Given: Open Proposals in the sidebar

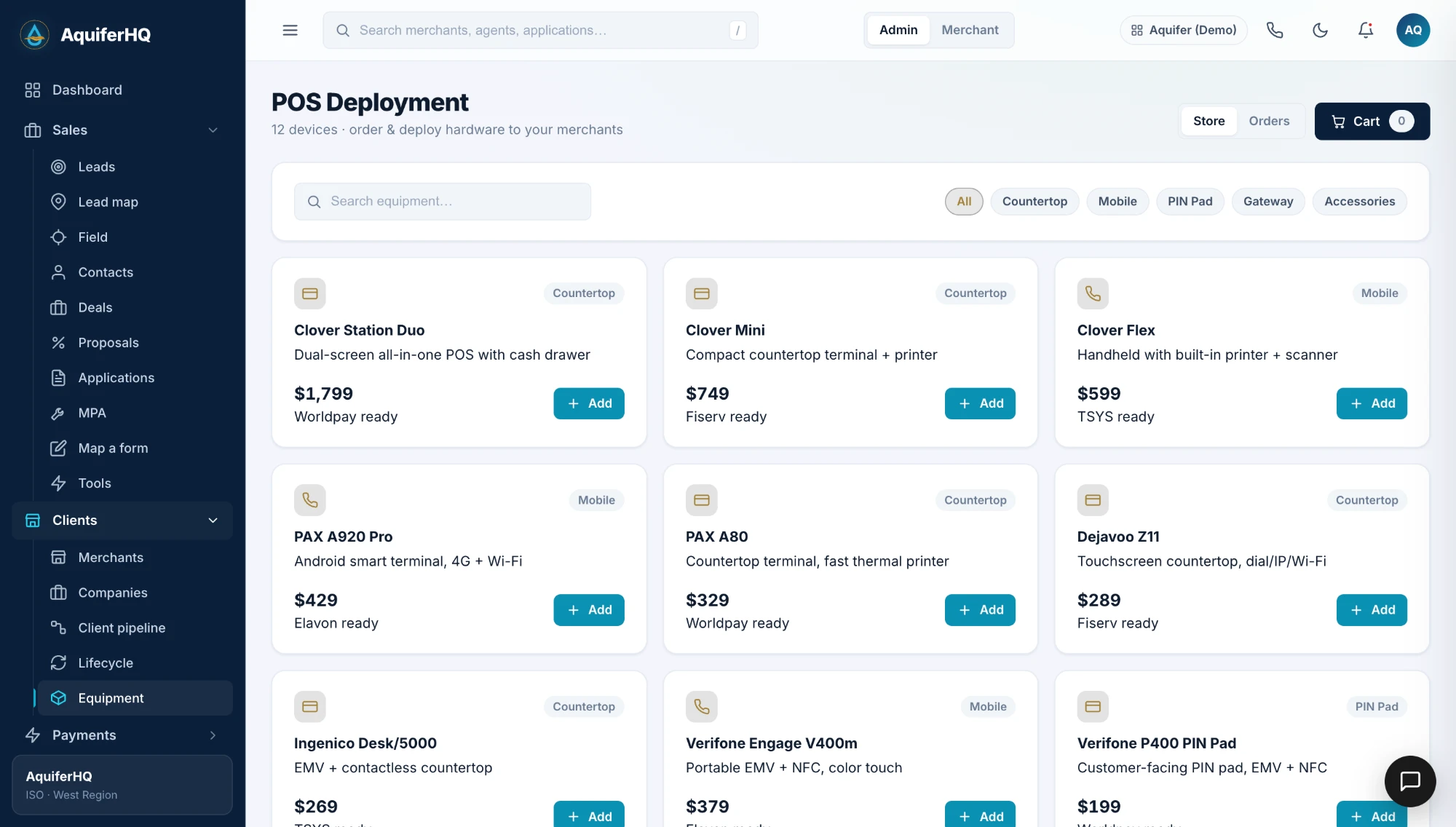Looking at the screenshot, I should pos(135,342).
